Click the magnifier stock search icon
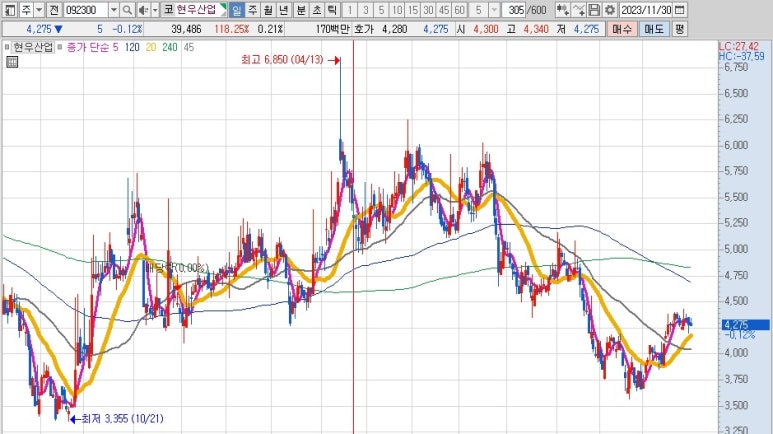The width and height of the screenshot is (773, 434). point(127,9)
